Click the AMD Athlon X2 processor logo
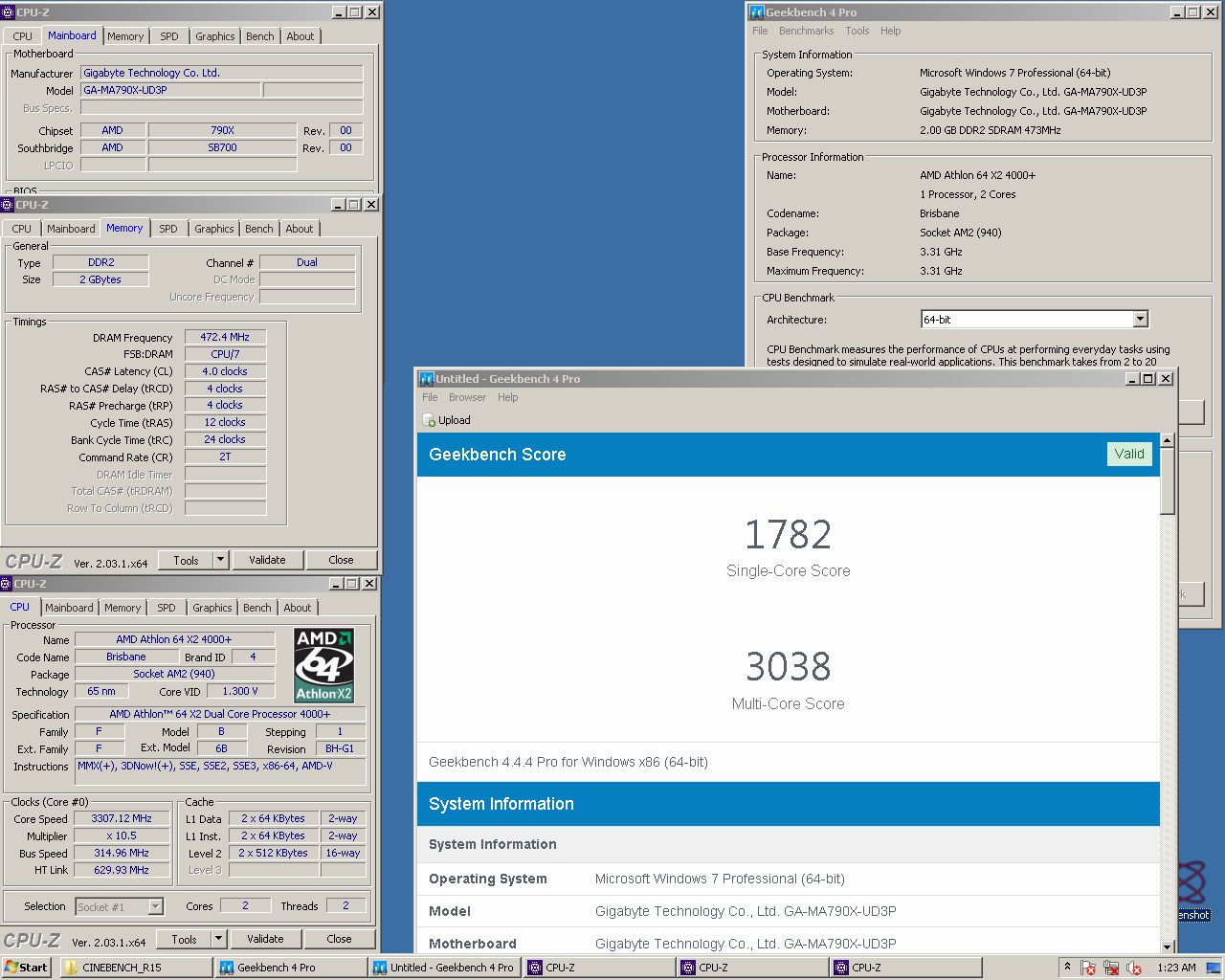Screen dimensions: 1225x980 tap(323, 665)
